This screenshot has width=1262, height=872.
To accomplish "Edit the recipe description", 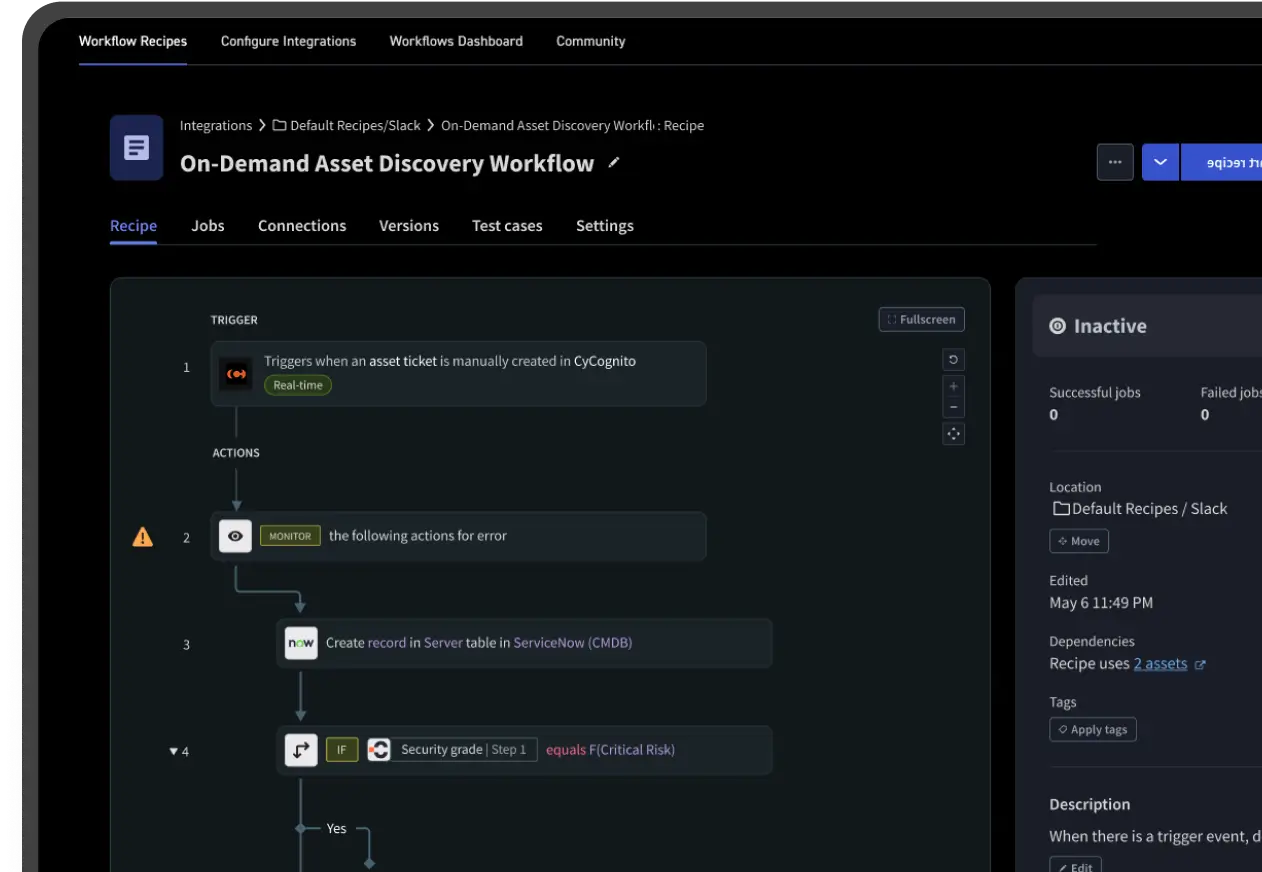I will click(1075, 866).
